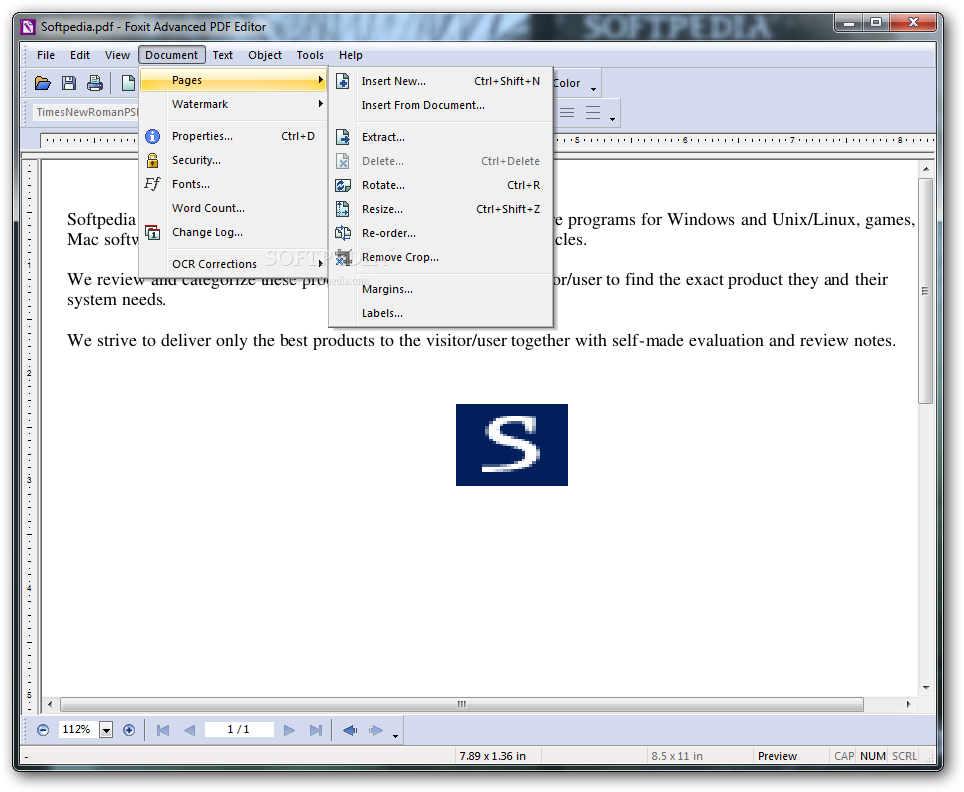Click the horizontal scrollbar thumb

(462, 705)
